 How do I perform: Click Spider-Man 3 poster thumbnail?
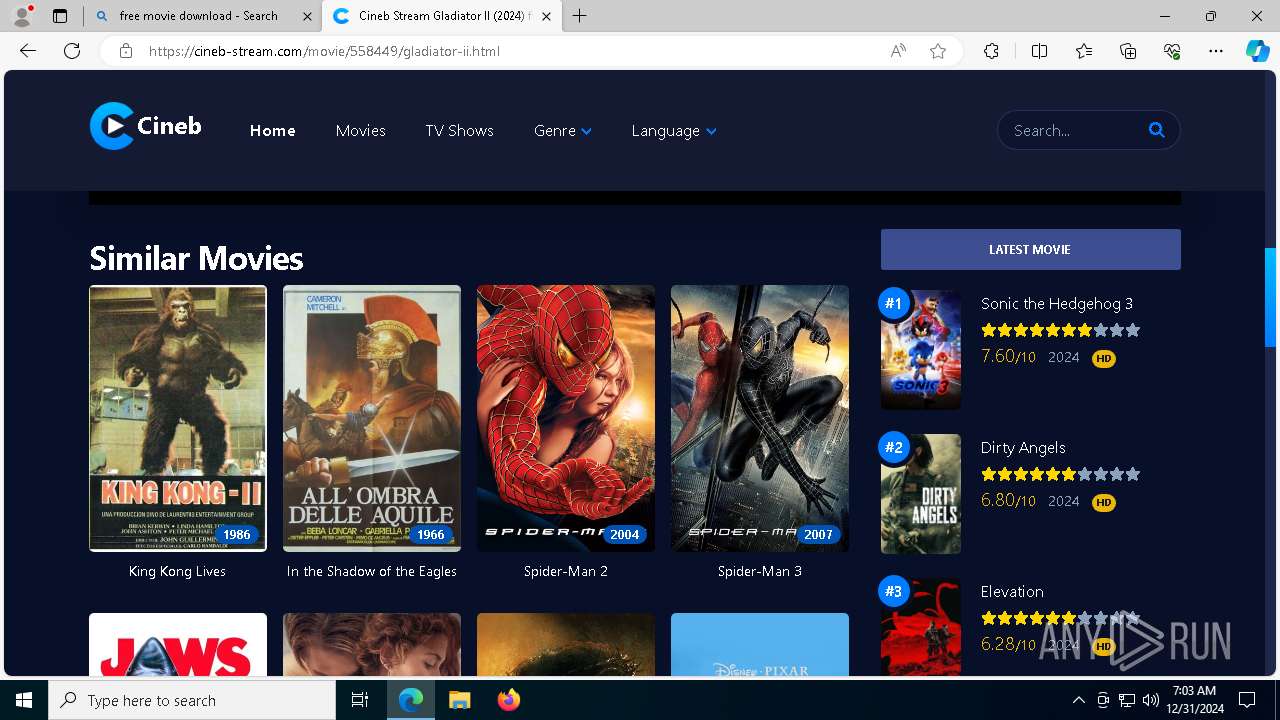[760, 418]
